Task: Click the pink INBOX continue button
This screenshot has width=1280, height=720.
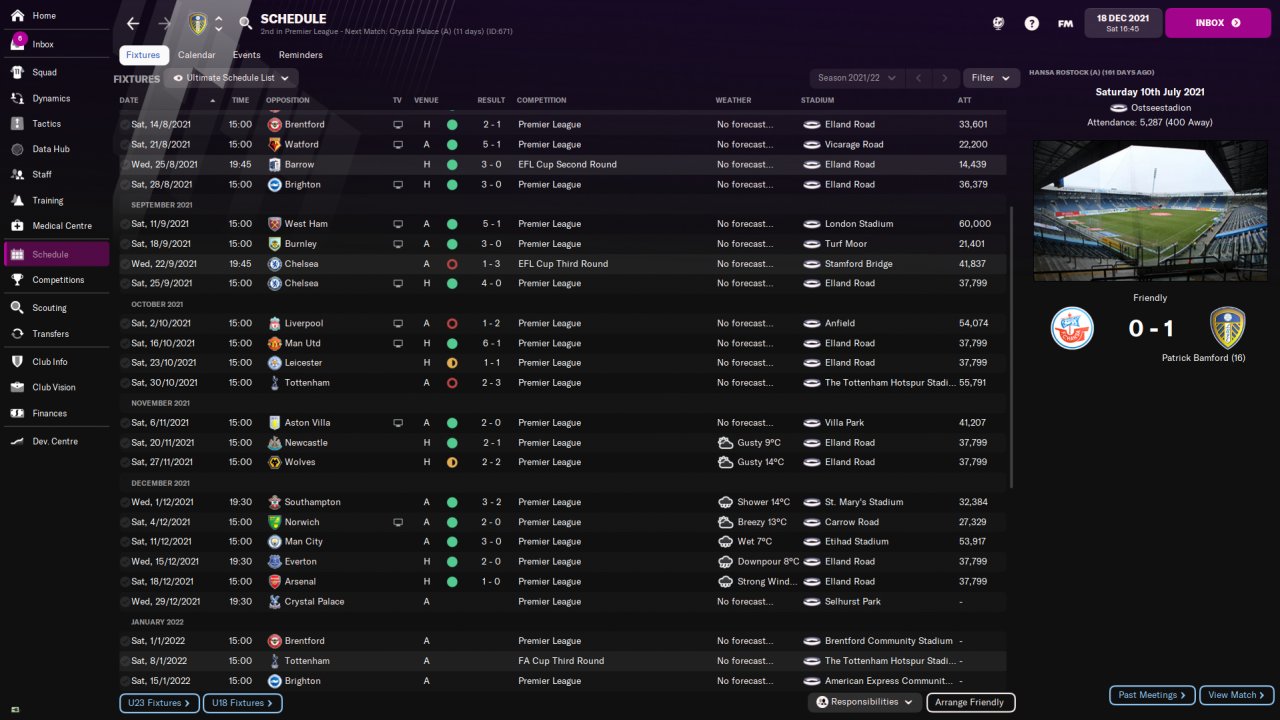Action: (1218, 23)
